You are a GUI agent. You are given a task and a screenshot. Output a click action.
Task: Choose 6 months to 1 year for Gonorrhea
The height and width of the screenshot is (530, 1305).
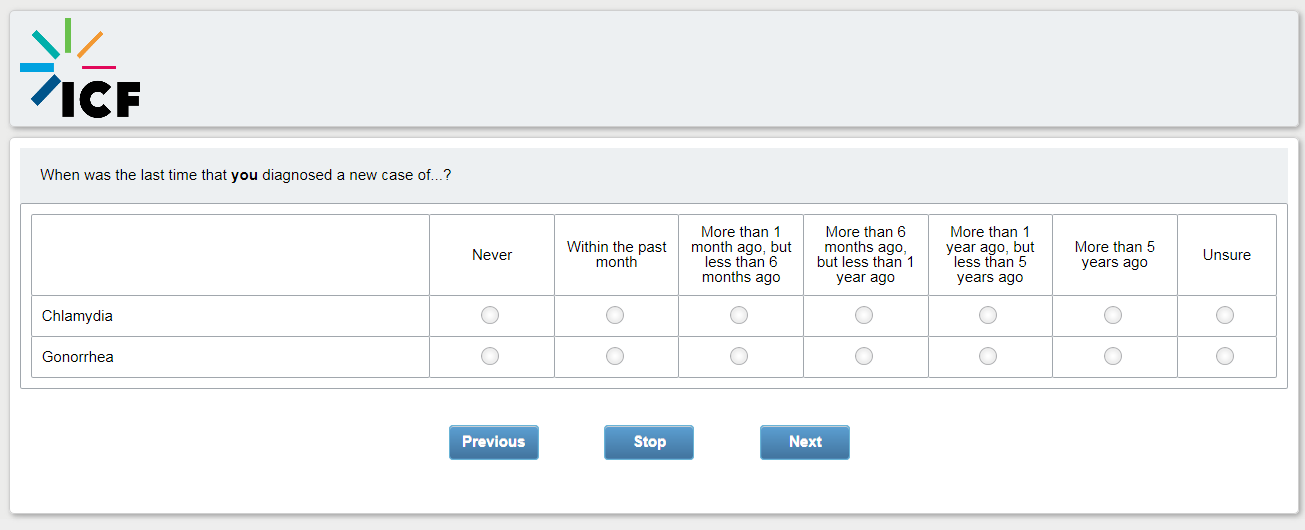pos(864,356)
